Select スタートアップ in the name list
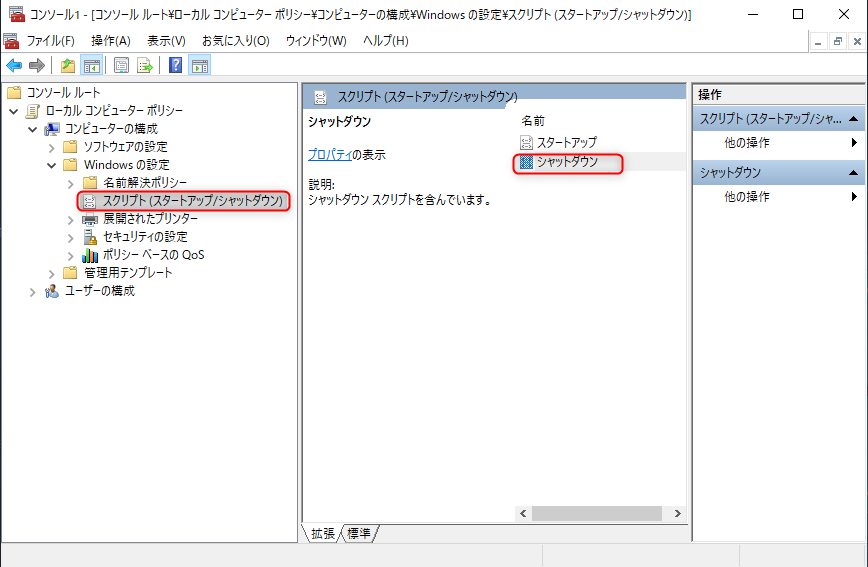868x567 pixels. [567, 143]
